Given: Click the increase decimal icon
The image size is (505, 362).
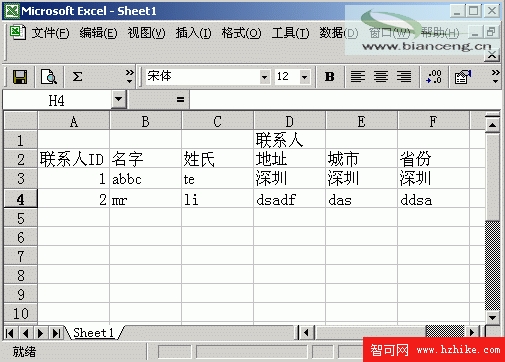Looking at the screenshot, I should pyautogui.click(x=434, y=77).
